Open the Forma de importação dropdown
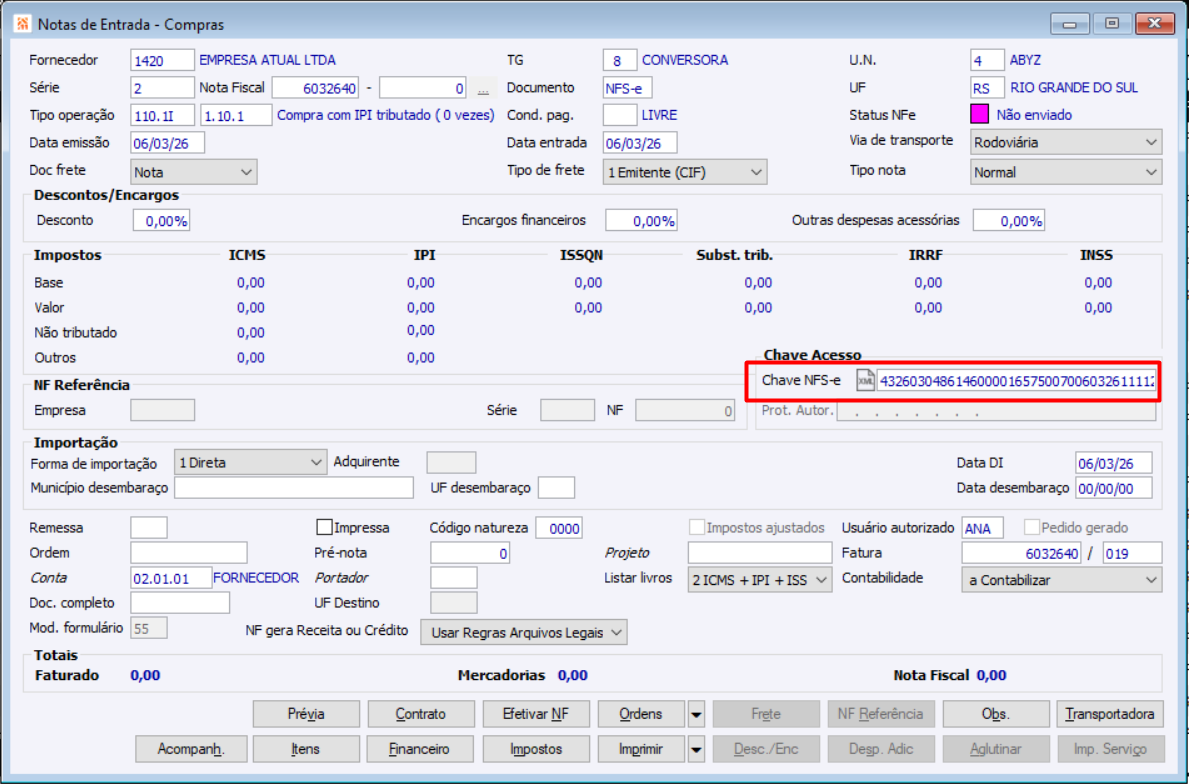This screenshot has height=784, width=1189. [250, 463]
